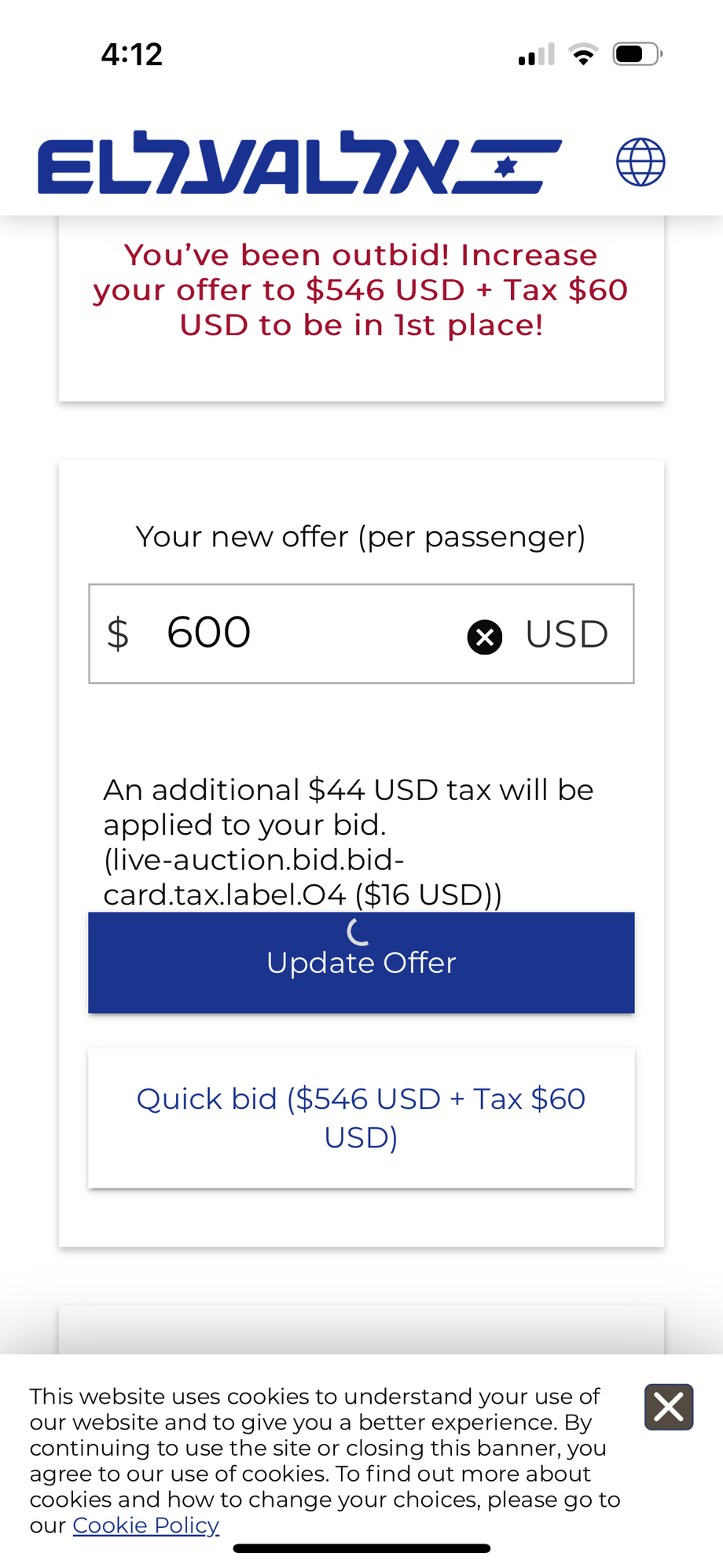Tap the partially visible card below Quick bid
The width and height of the screenshot is (723, 1568).
pos(361,1330)
